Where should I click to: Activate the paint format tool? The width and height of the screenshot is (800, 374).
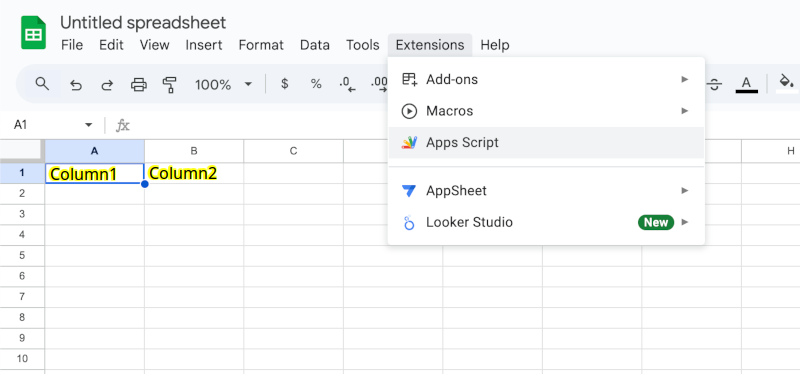click(x=169, y=85)
